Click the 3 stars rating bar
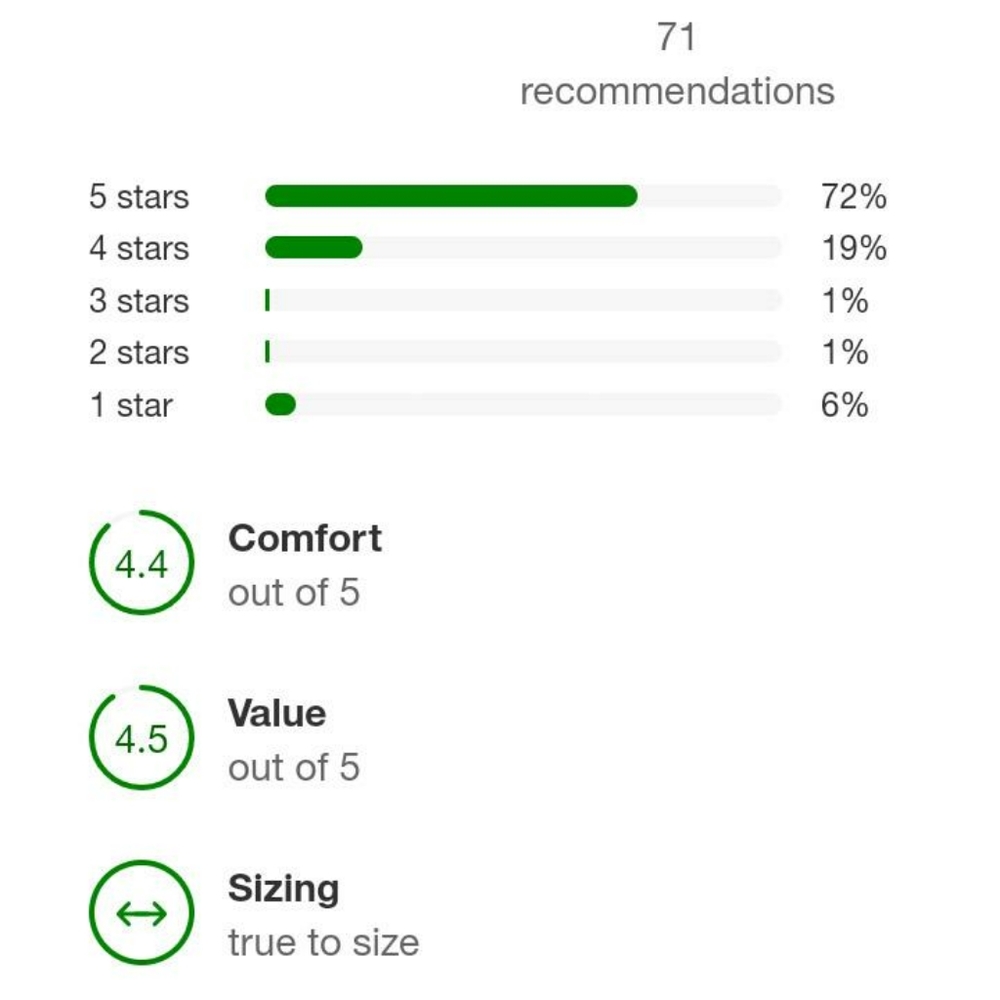This screenshot has width=1000, height=1000. pyautogui.click(x=522, y=301)
